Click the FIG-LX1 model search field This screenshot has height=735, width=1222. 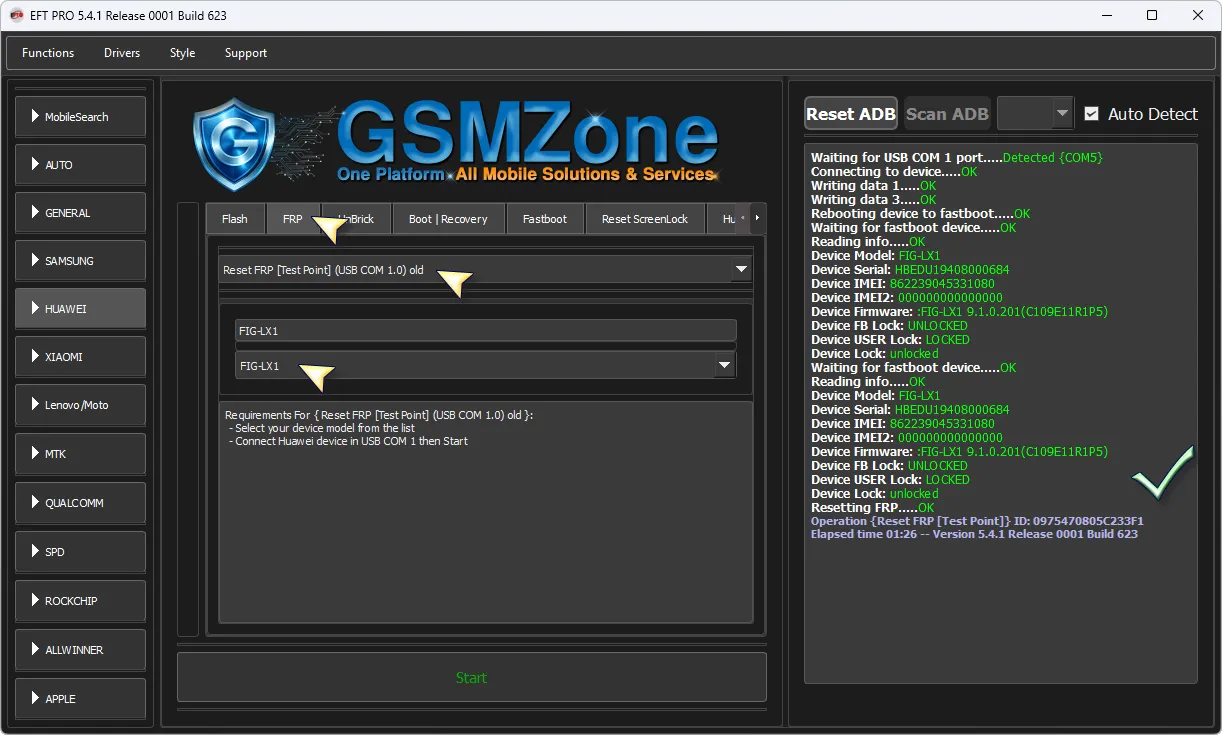click(485, 331)
